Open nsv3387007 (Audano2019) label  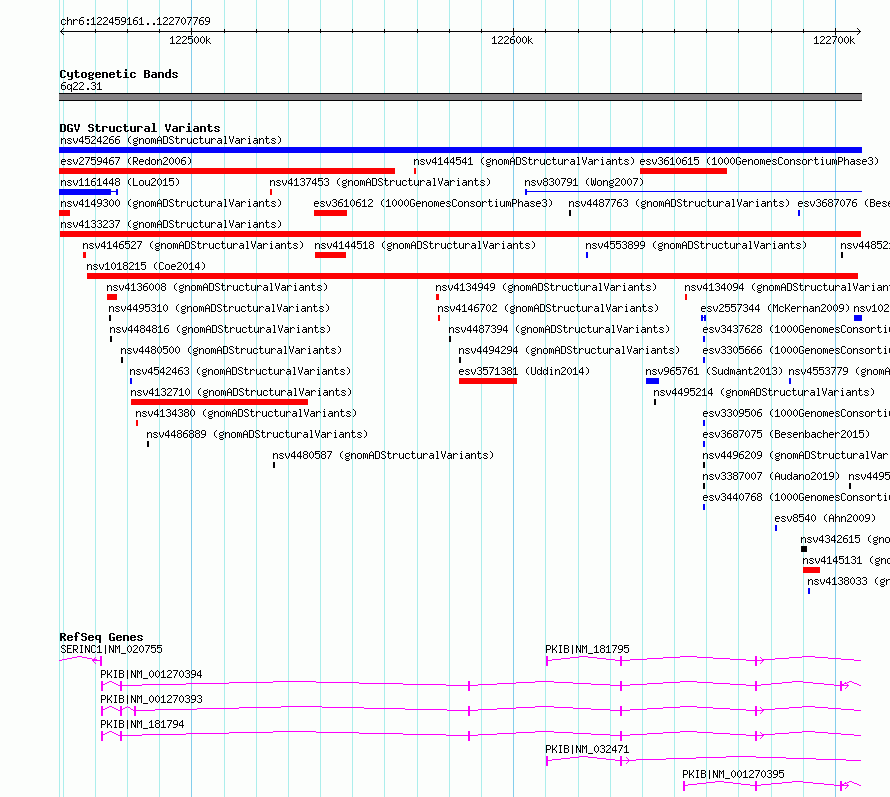[x=771, y=476]
